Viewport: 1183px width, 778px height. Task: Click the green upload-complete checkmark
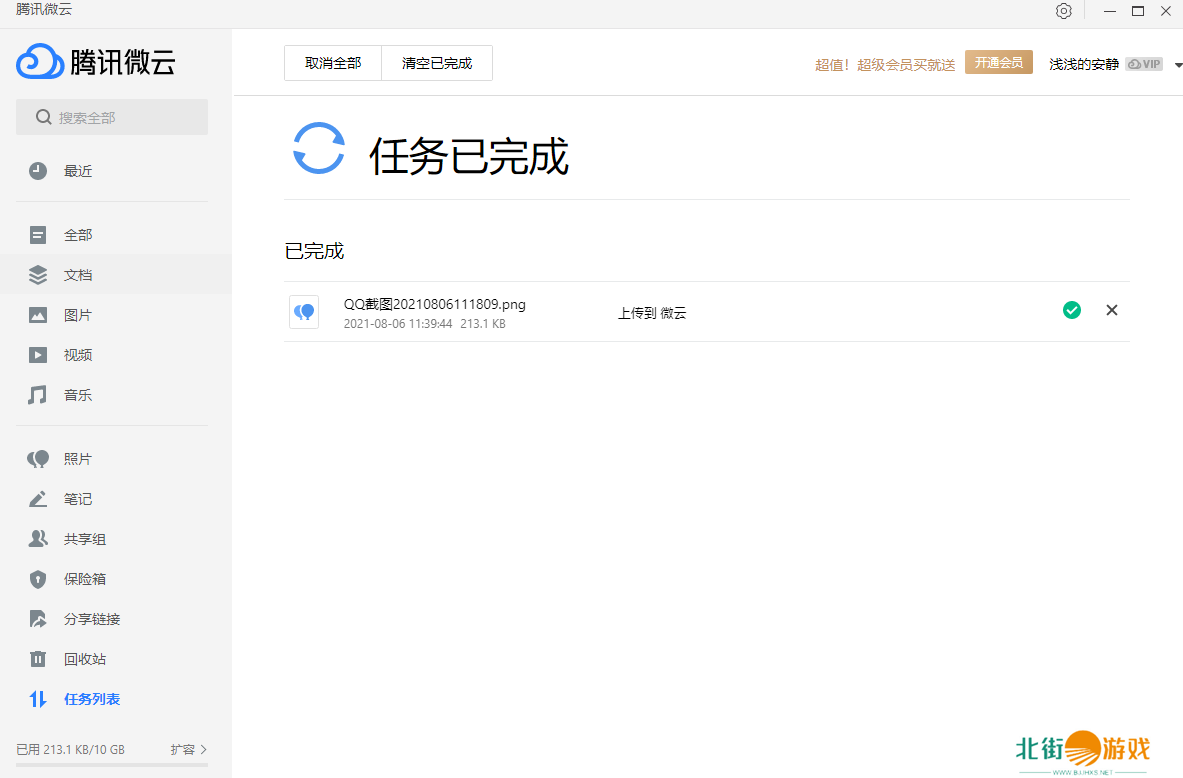(x=1072, y=310)
